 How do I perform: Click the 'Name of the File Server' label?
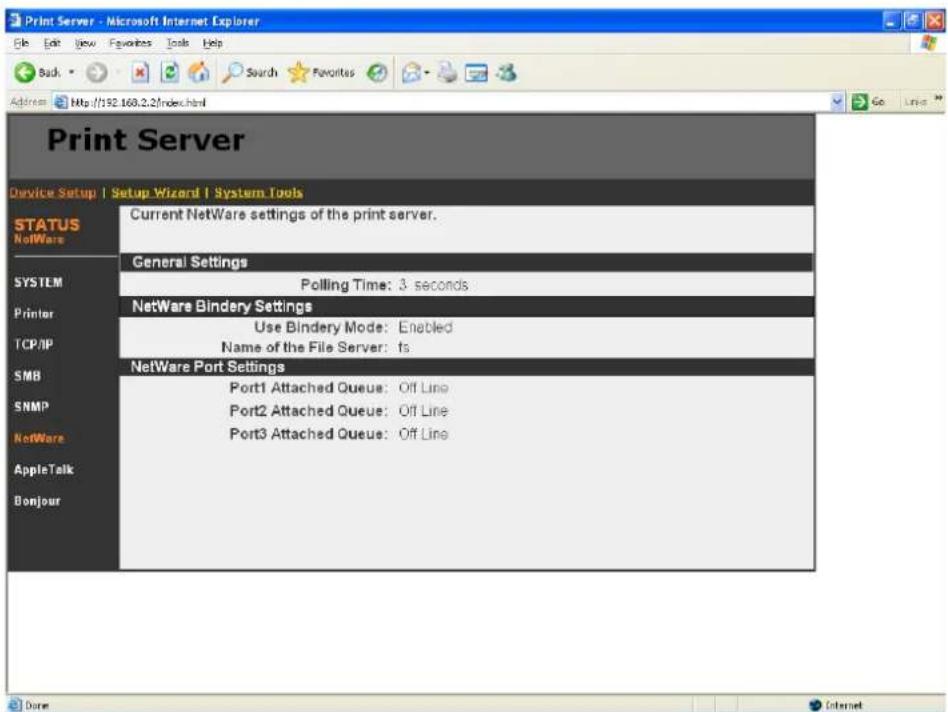tap(304, 347)
